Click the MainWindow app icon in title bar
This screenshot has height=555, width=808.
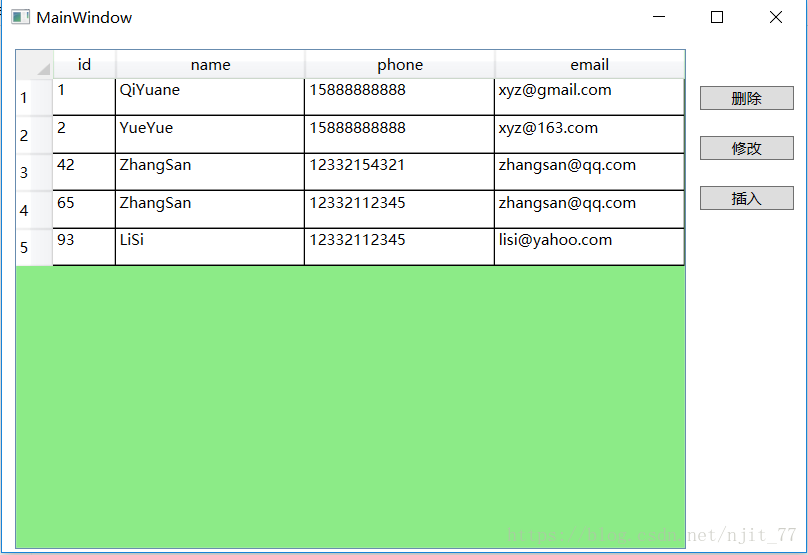coord(20,17)
